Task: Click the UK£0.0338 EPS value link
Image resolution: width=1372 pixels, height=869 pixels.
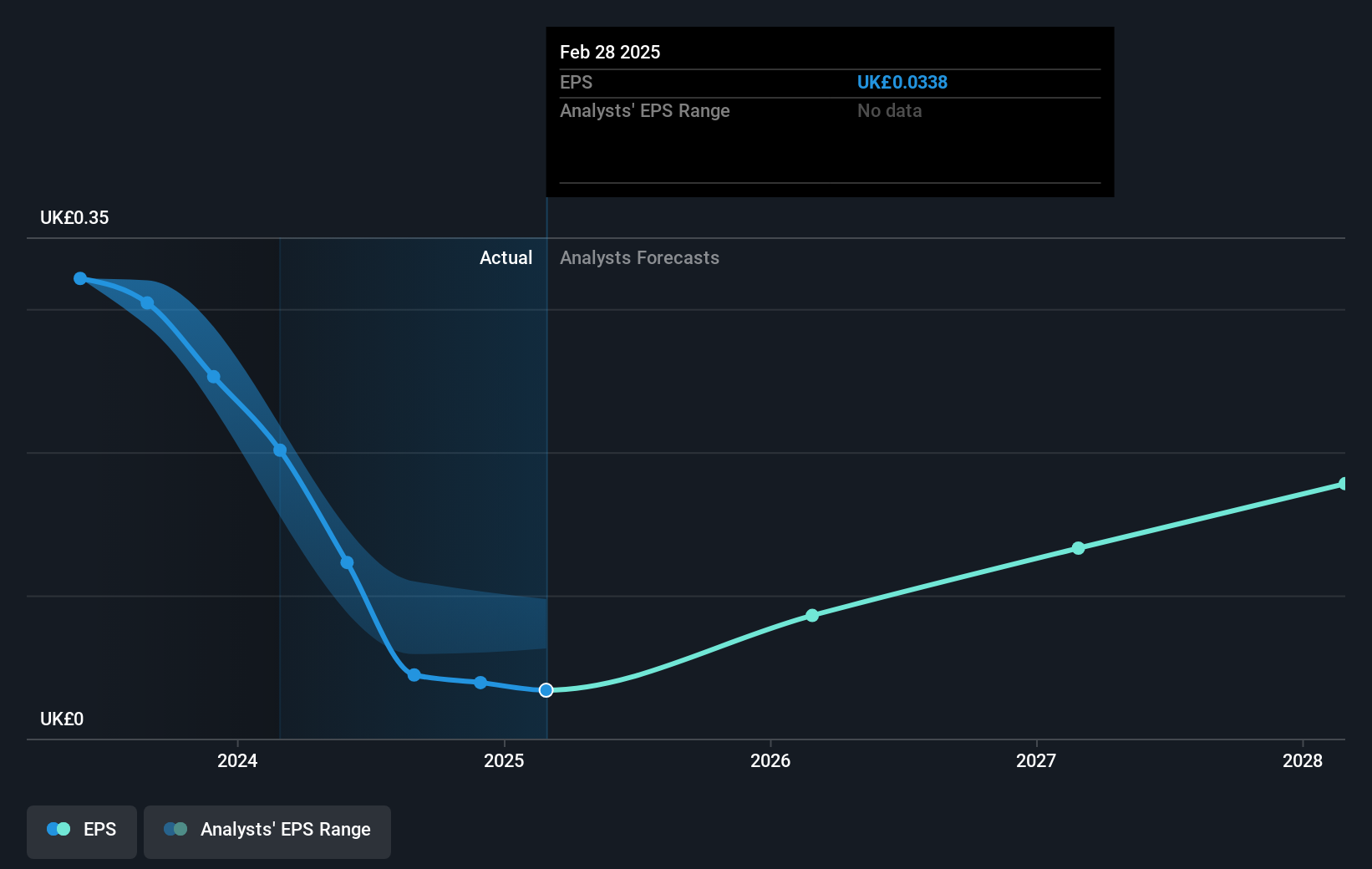Action: click(x=902, y=82)
